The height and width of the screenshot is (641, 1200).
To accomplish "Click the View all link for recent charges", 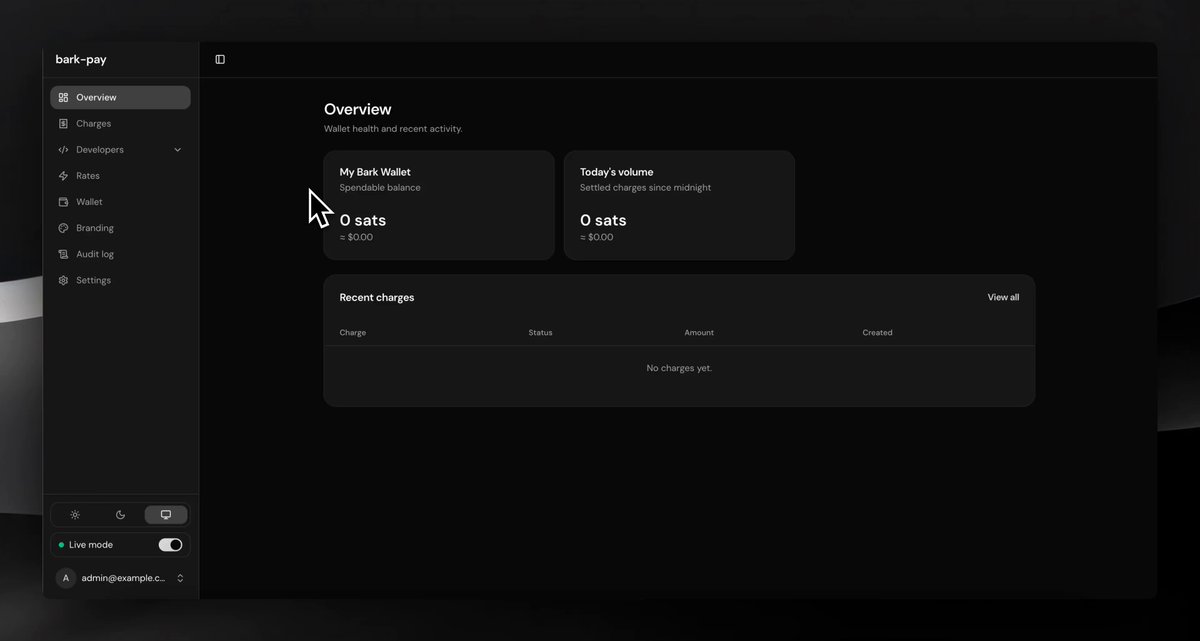I will pos(1003,297).
